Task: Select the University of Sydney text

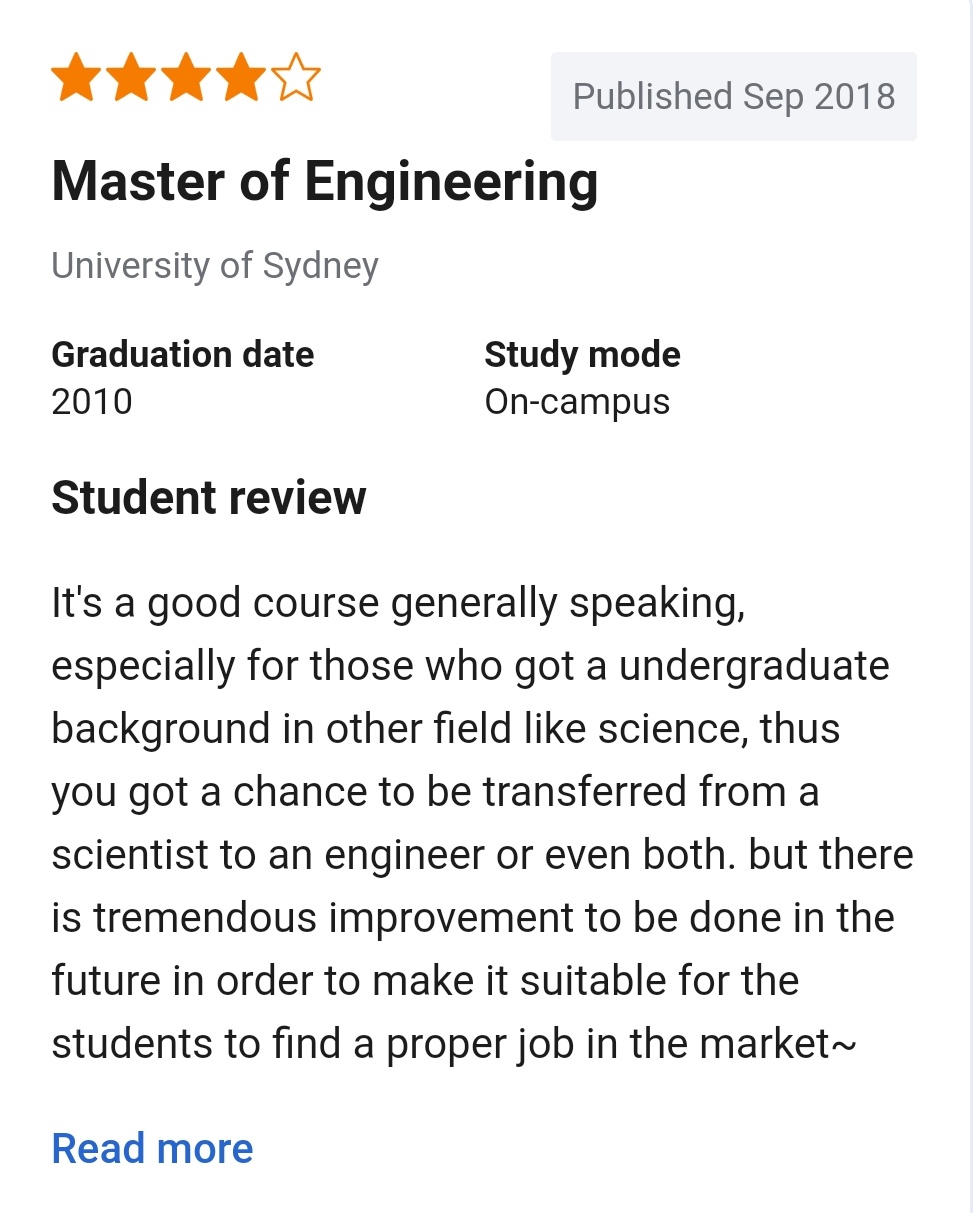Action: [x=215, y=266]
